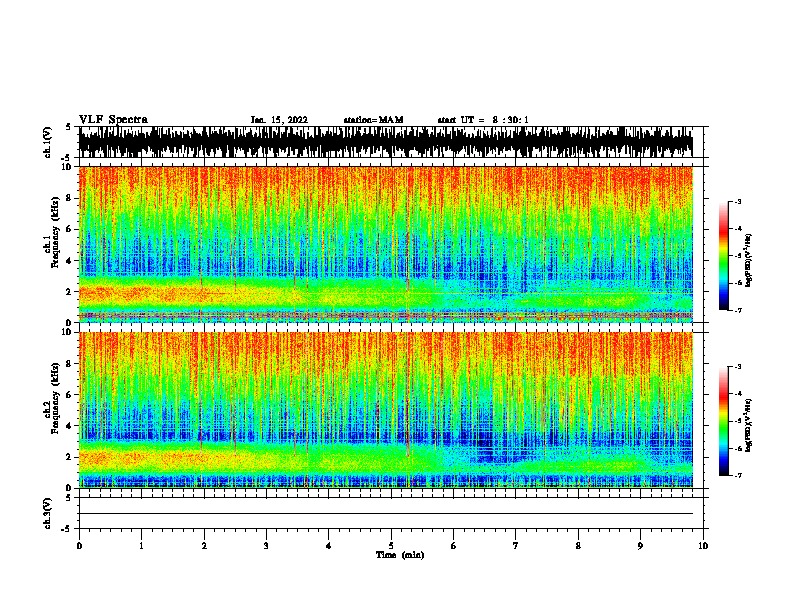
Task: Select the Jan. 15, 2022 date text
Action: 279,120
